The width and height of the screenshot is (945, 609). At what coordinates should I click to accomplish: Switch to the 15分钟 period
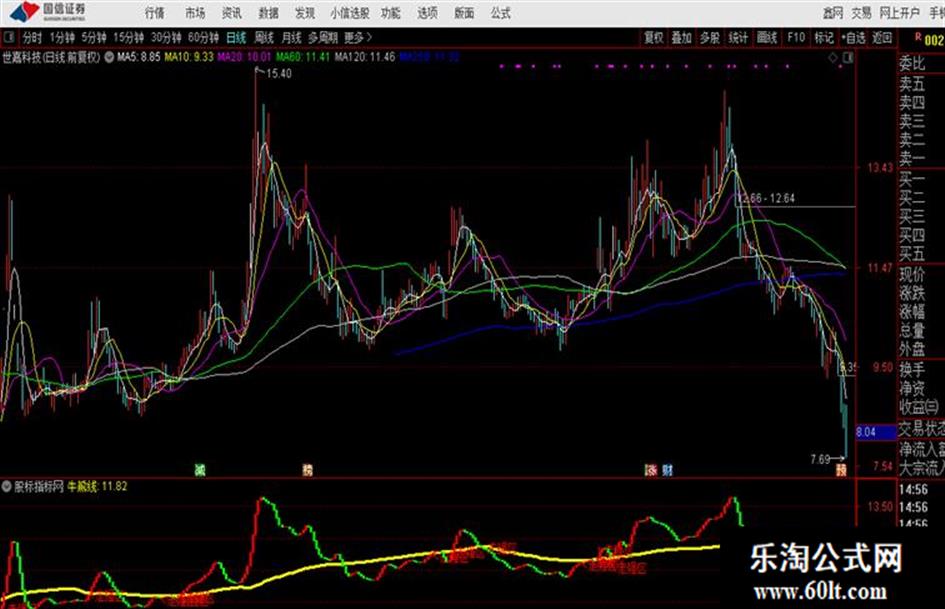pyautogui.click(x=129, y=37)
